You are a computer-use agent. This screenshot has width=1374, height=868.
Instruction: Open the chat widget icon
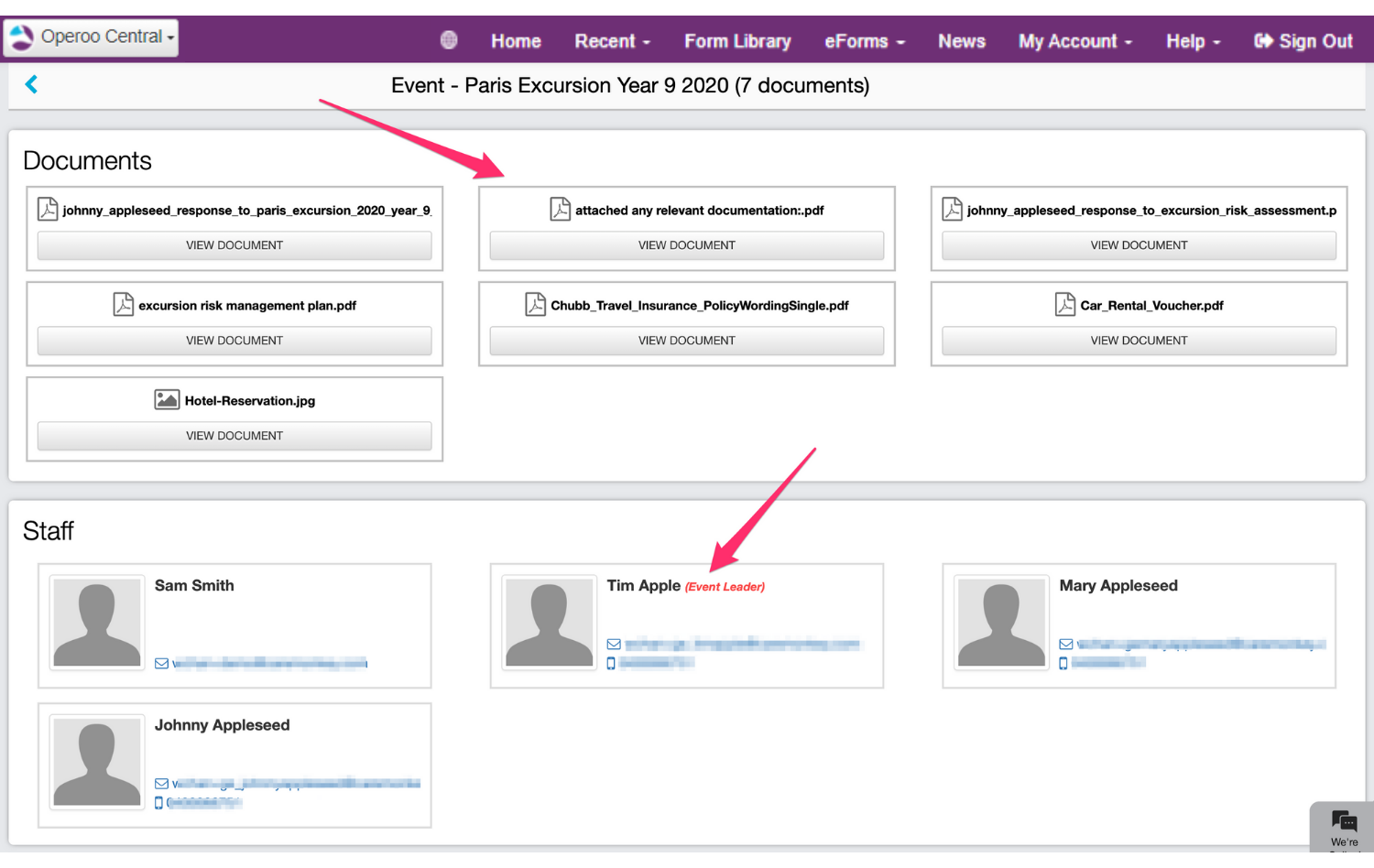pos(1344,820)
